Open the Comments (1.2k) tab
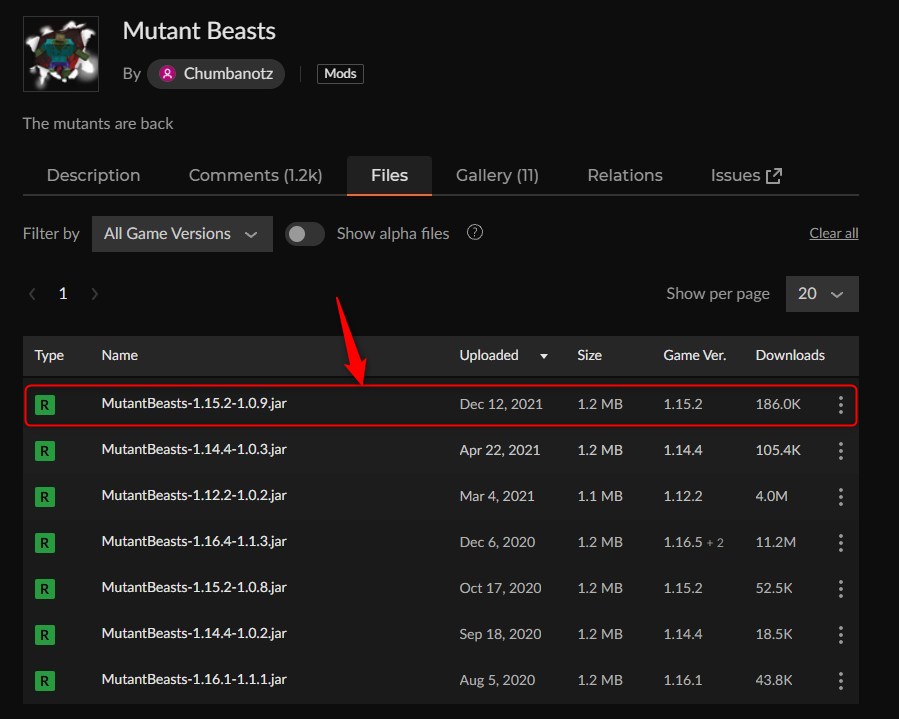 255,176
